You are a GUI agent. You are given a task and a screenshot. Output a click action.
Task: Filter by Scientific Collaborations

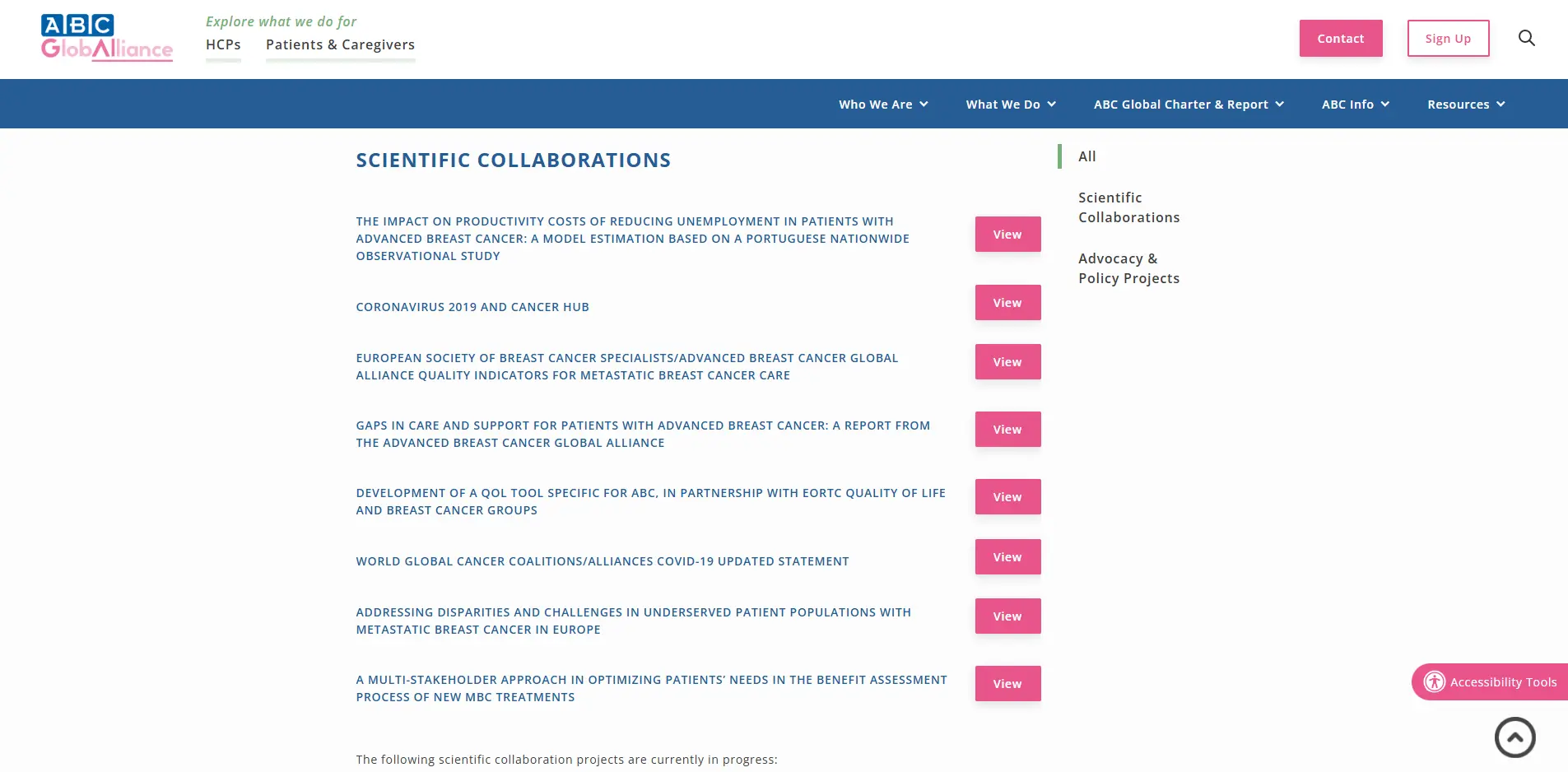(1129, 207)
